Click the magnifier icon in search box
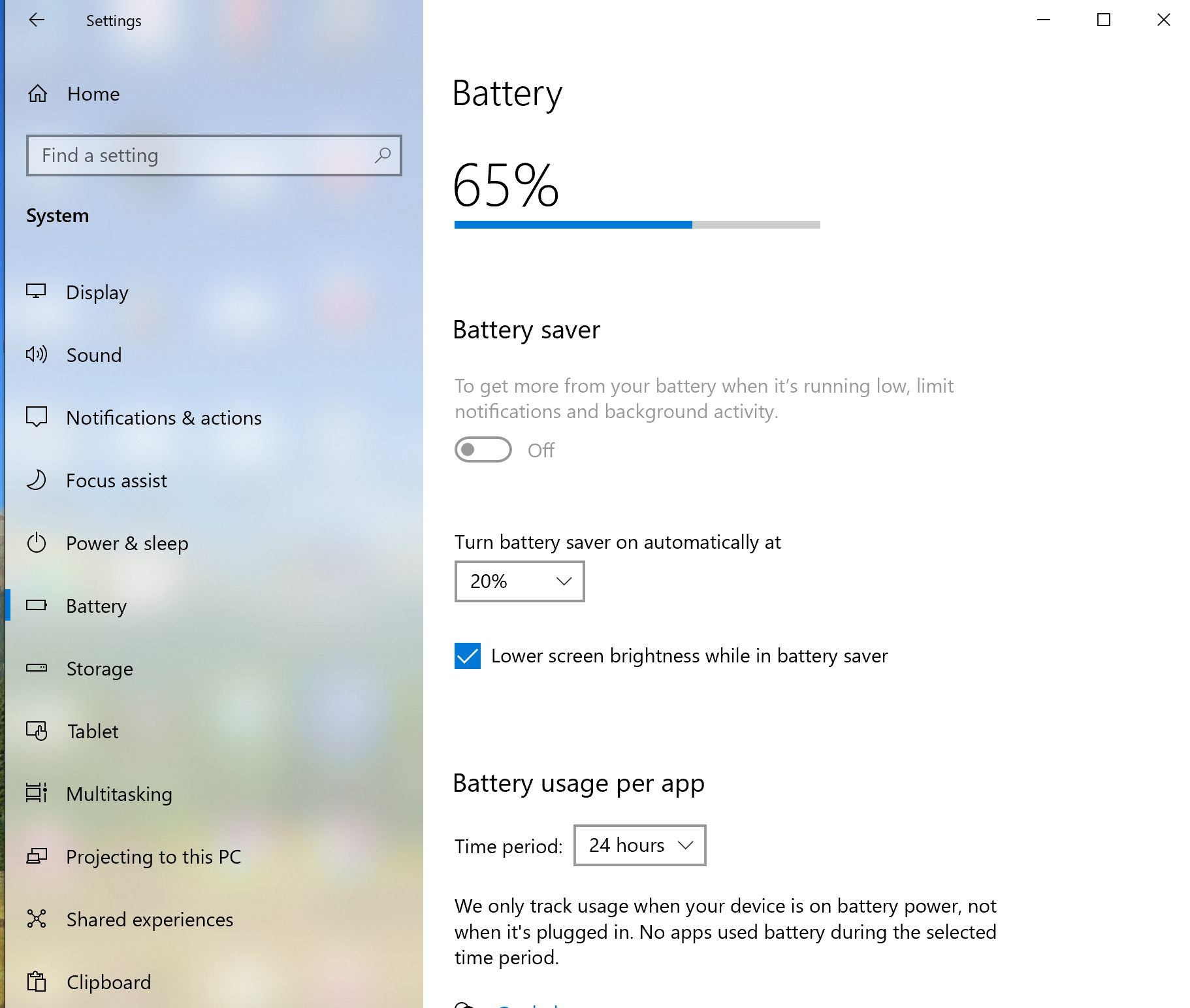 coord(383,155)
